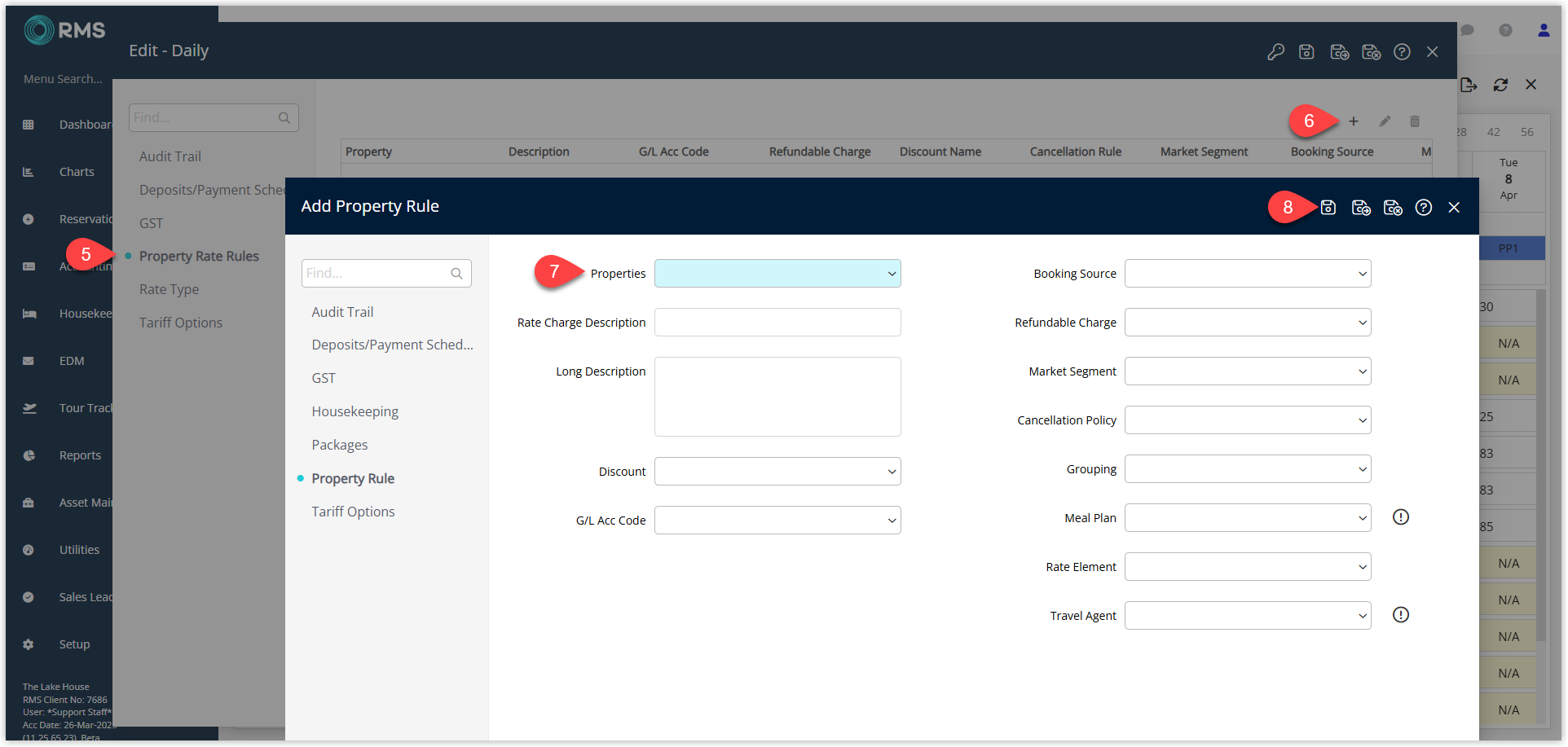
Task: Click the top-right help question icon
Action: 1505,30
